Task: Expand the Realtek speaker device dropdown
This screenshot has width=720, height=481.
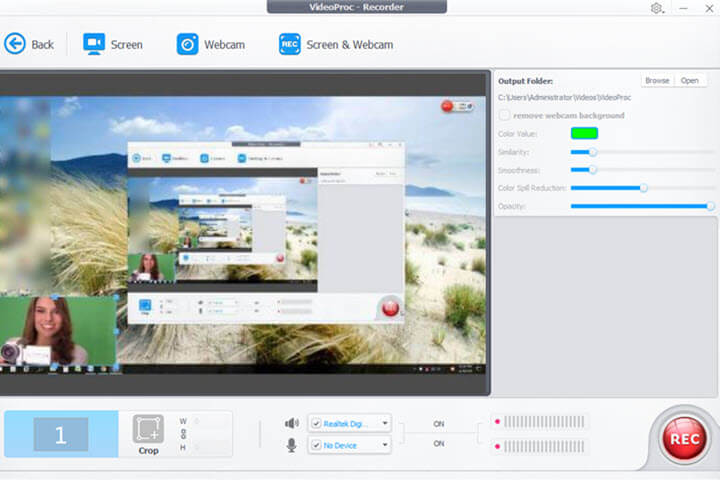Action: coord(385,423)
